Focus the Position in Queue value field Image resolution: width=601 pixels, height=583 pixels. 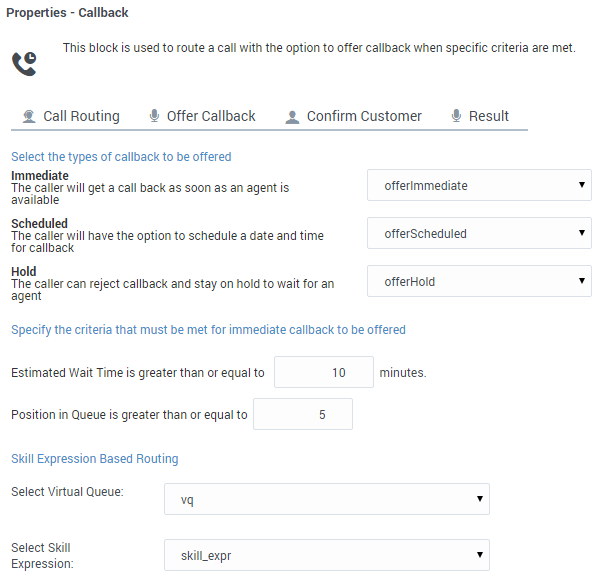click(303, 414)
